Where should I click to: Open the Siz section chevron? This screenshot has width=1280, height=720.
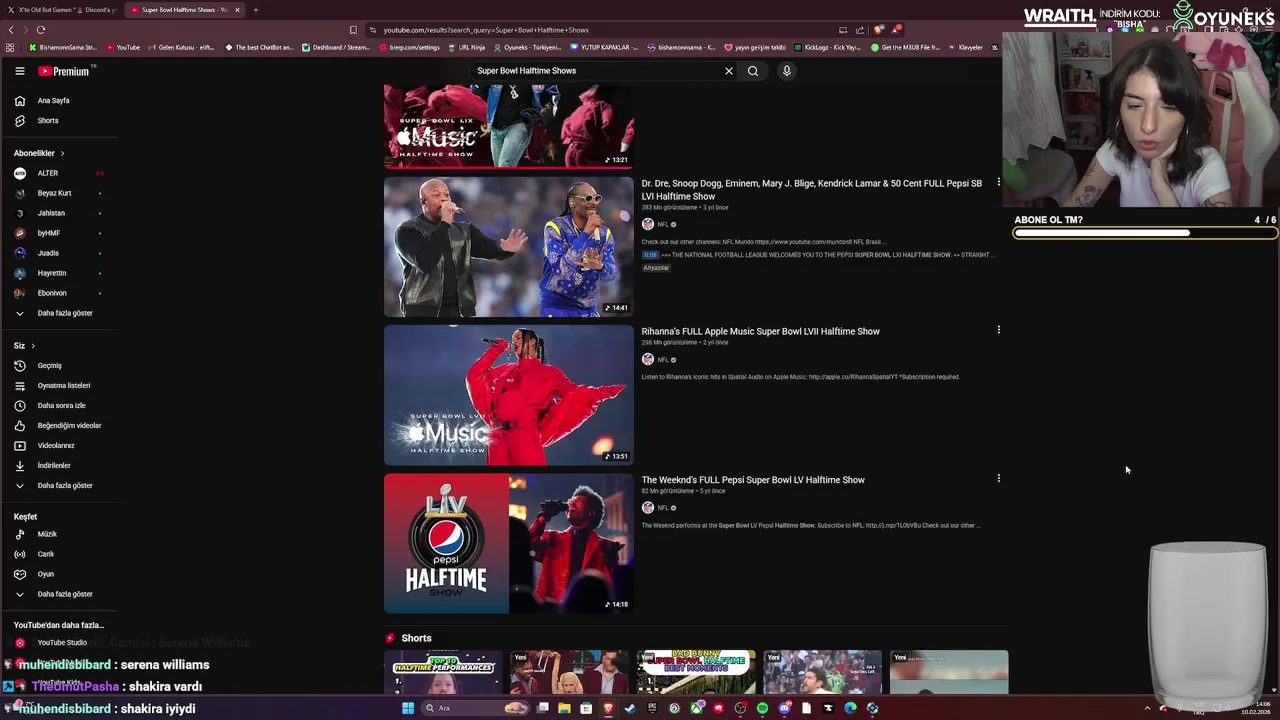[33, 345]
